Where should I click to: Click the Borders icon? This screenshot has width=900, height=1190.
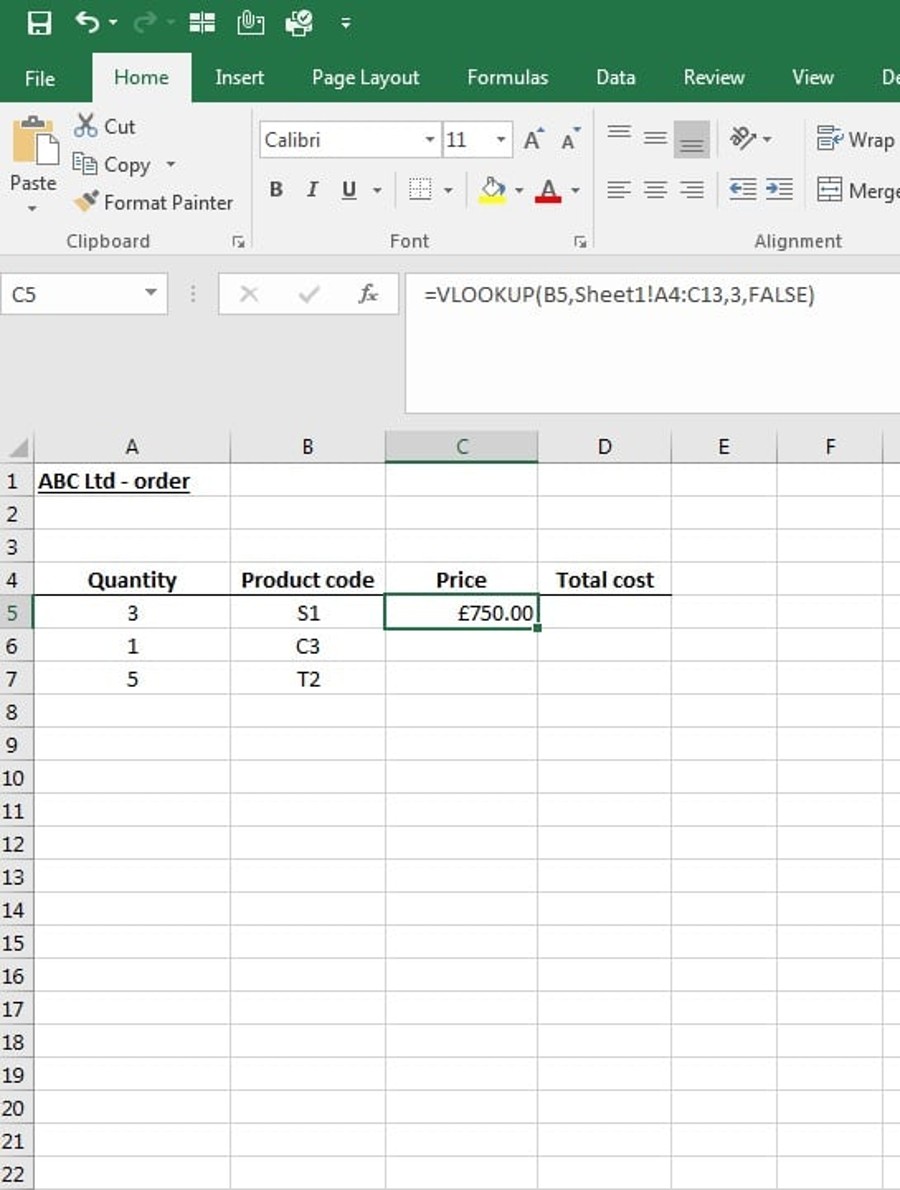pyautogui.click(x=420, y=189)
